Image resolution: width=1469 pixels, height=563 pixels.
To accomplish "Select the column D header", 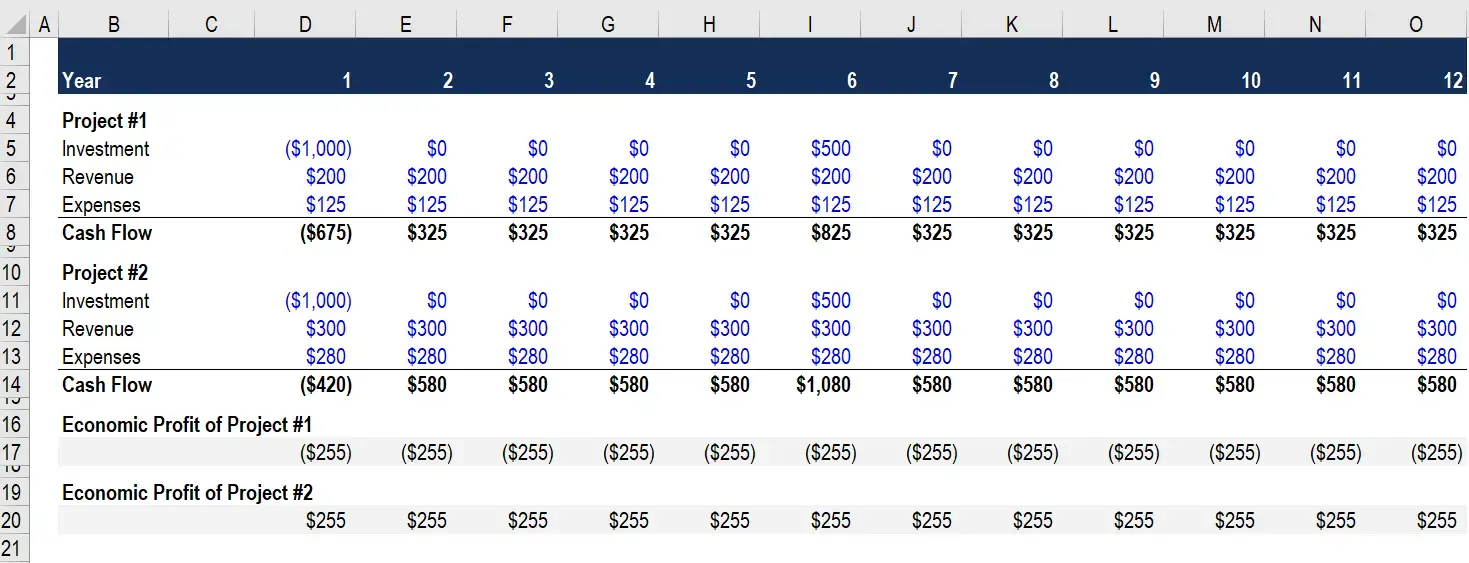I will point(305,25).
